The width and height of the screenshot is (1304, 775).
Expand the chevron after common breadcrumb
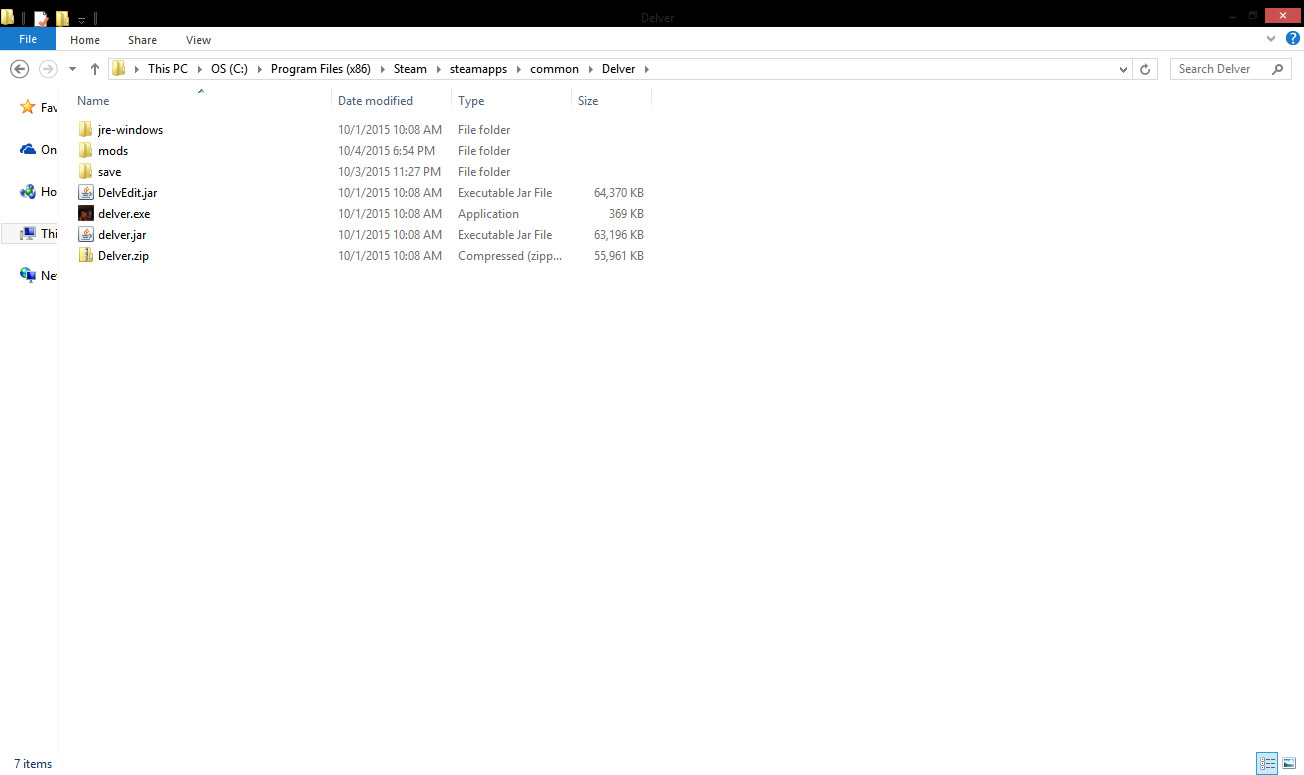[590, 69]
